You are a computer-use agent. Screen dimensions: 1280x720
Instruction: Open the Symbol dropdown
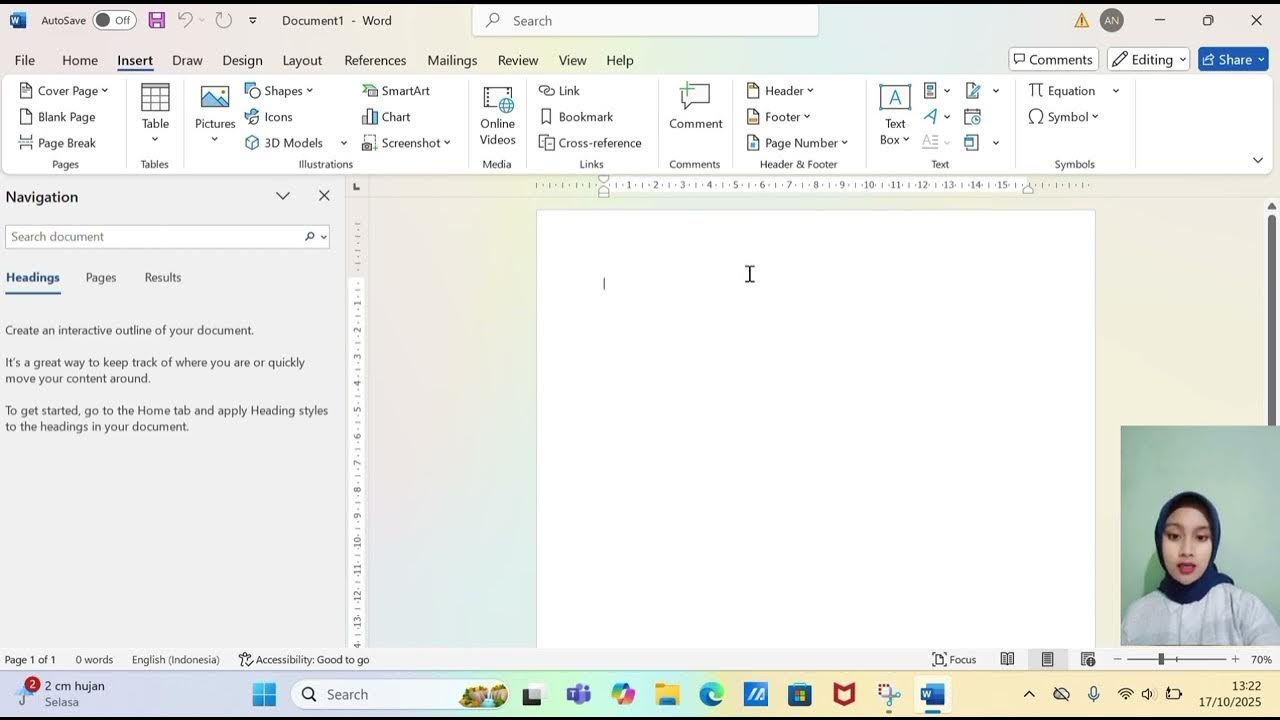[x=1063, y=117]
